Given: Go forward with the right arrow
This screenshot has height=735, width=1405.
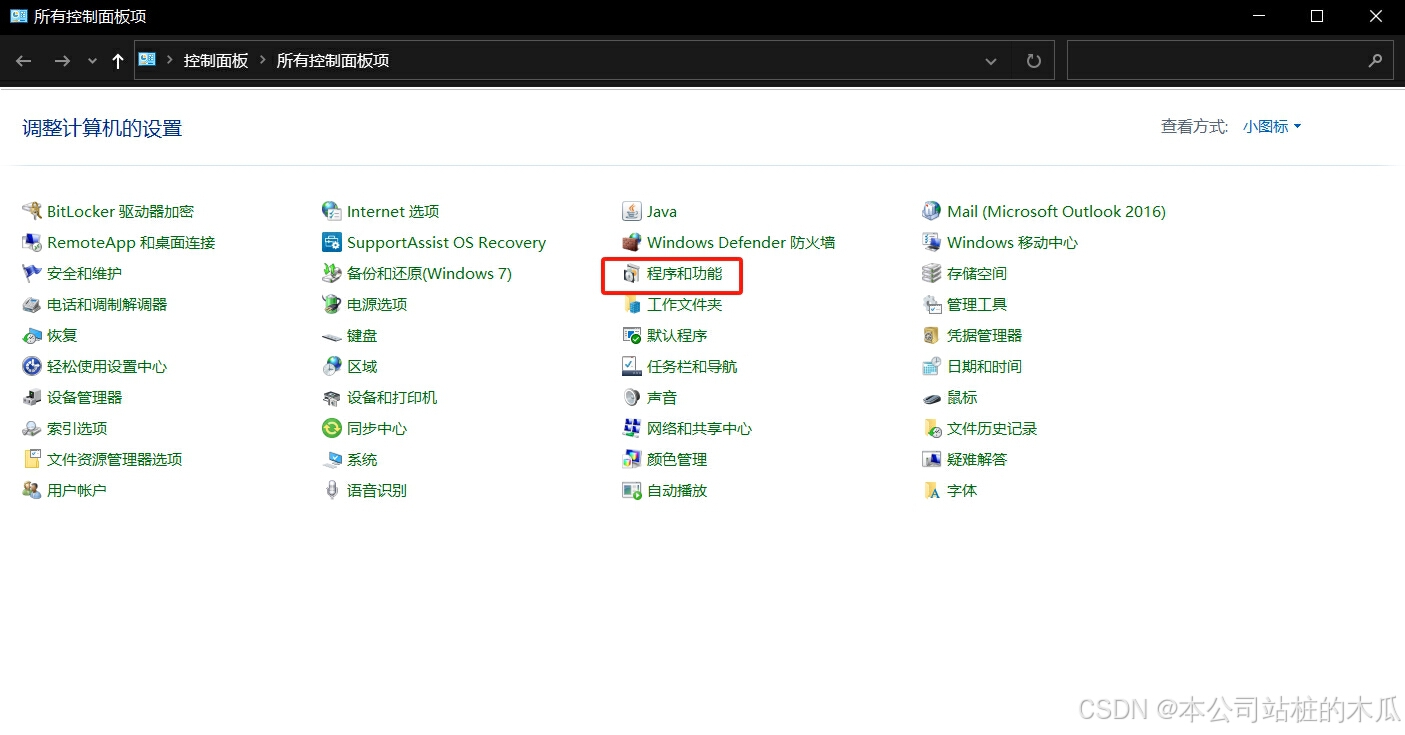Looking at the screenshot, I should pyautogui.click(x=62, y=61).
